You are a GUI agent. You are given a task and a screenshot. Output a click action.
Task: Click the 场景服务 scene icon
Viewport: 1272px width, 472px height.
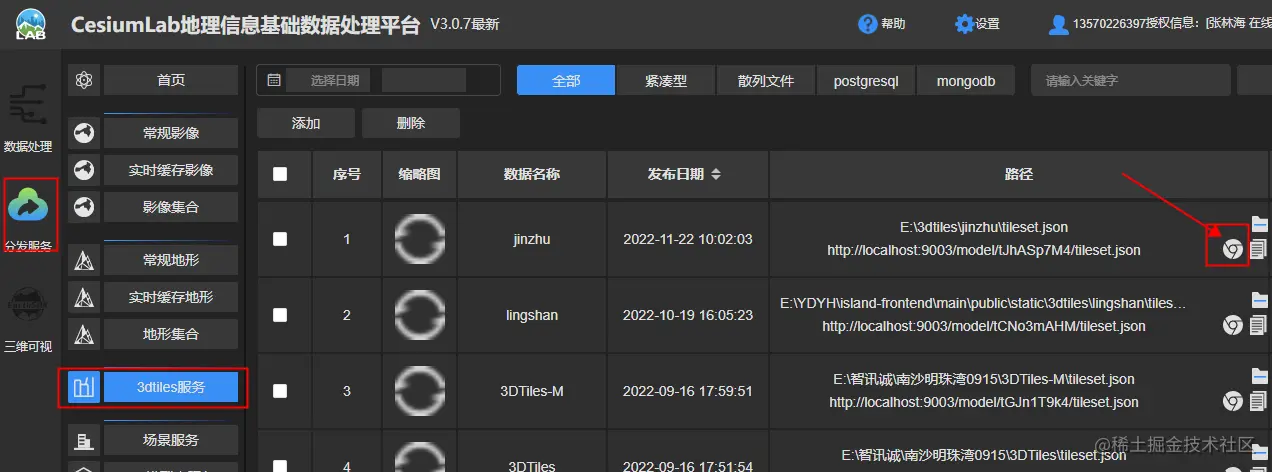[x=84, y=440]
